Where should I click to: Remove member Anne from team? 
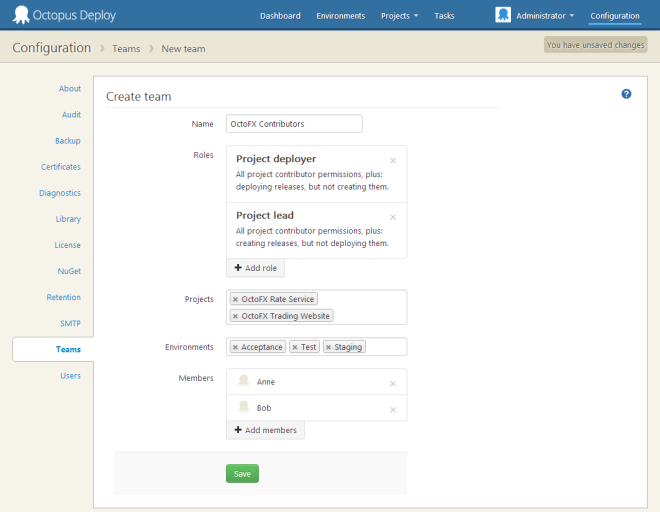point(393,384)
